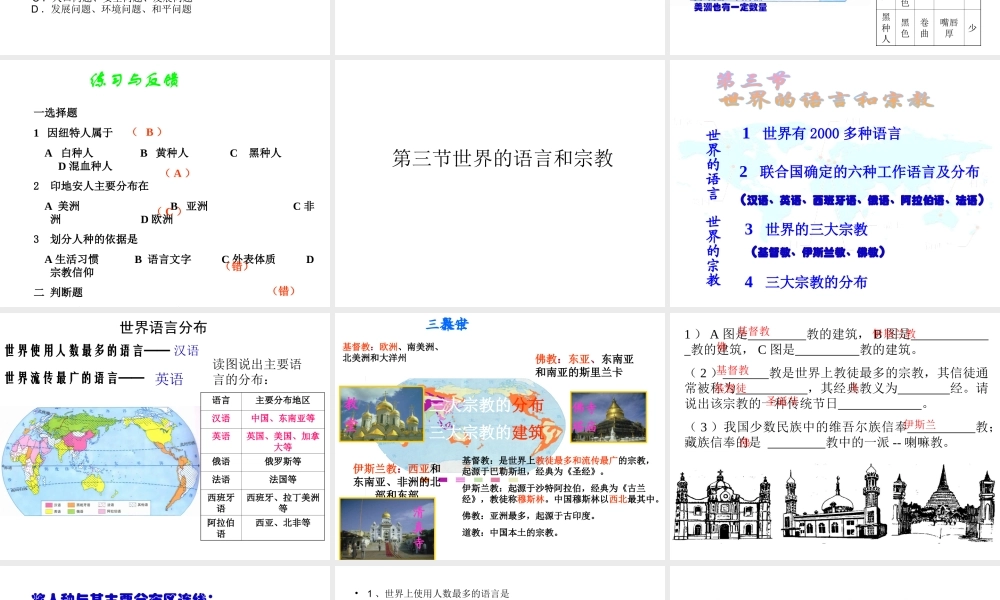
Task: Click the red '( B )' answer mark
Action: (147, 132)
